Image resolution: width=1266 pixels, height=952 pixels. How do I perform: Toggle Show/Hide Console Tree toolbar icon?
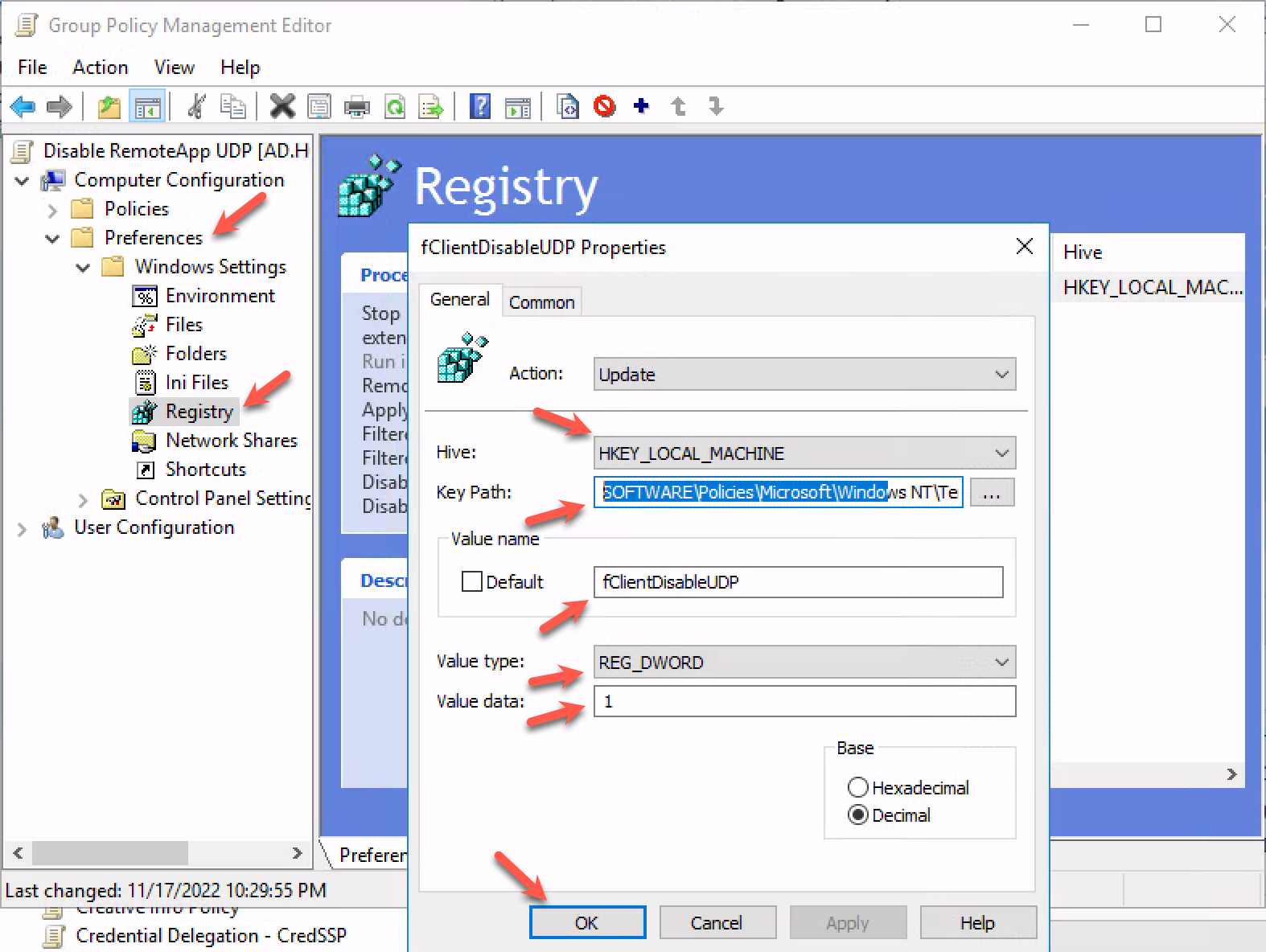pyautogui.click(x=147, y=106)
